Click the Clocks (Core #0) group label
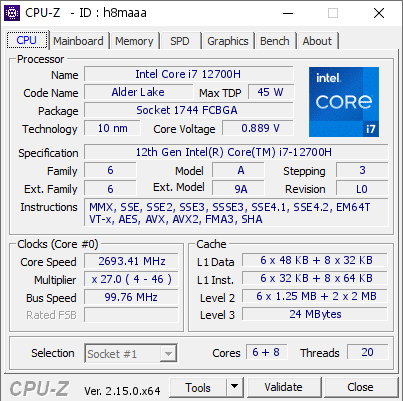Screen dimensions: 403x401 [x=58, y=244]
